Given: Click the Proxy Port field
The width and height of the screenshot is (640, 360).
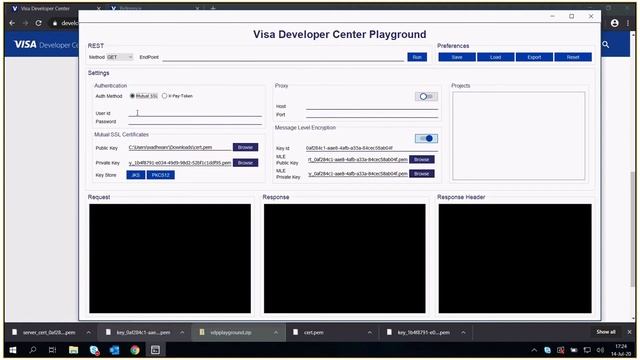Looking at the screenshot, I should [372, 114].
